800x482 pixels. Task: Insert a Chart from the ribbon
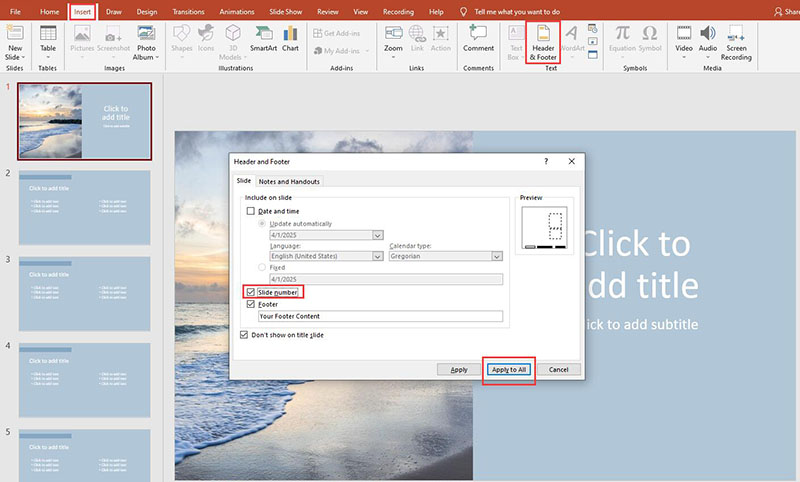click(x=291, y=40)
